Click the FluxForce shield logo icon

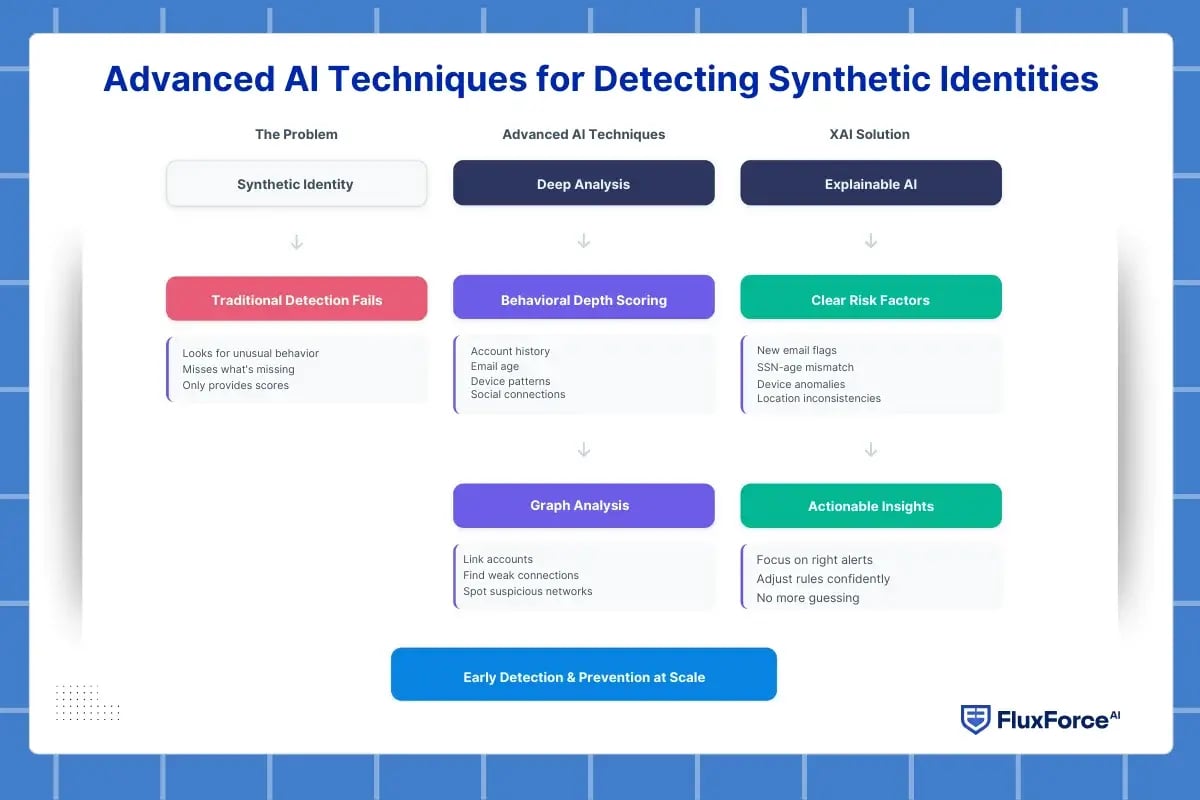click(x=975, y=719)
